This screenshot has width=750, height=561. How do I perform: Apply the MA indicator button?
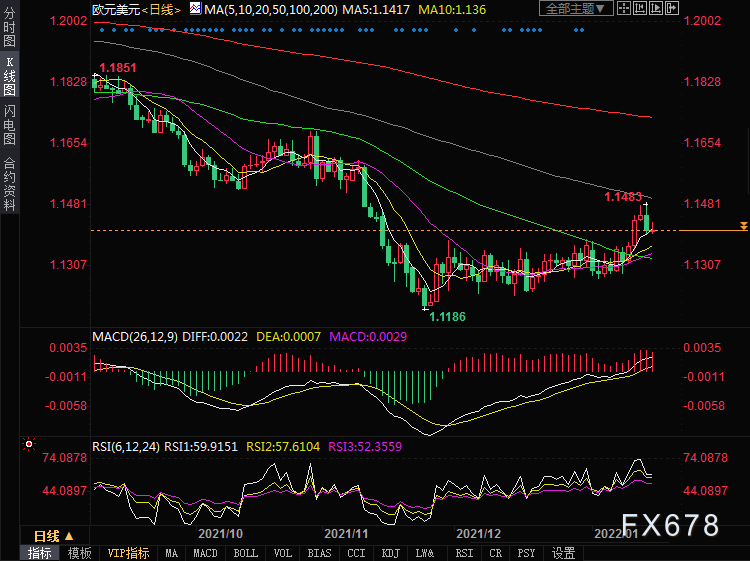[x=171, y=553]
